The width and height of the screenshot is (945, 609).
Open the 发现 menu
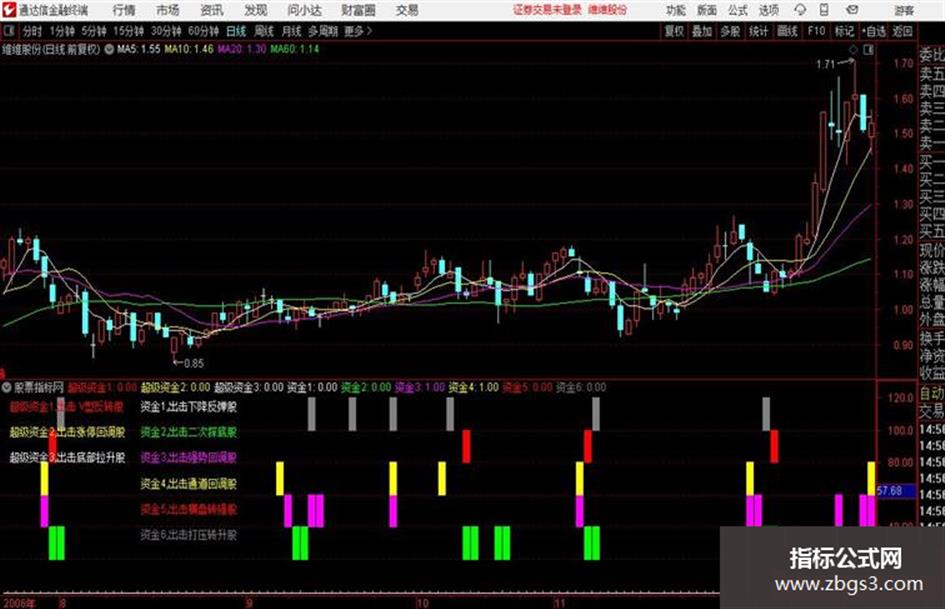click(x=256, y=10)
